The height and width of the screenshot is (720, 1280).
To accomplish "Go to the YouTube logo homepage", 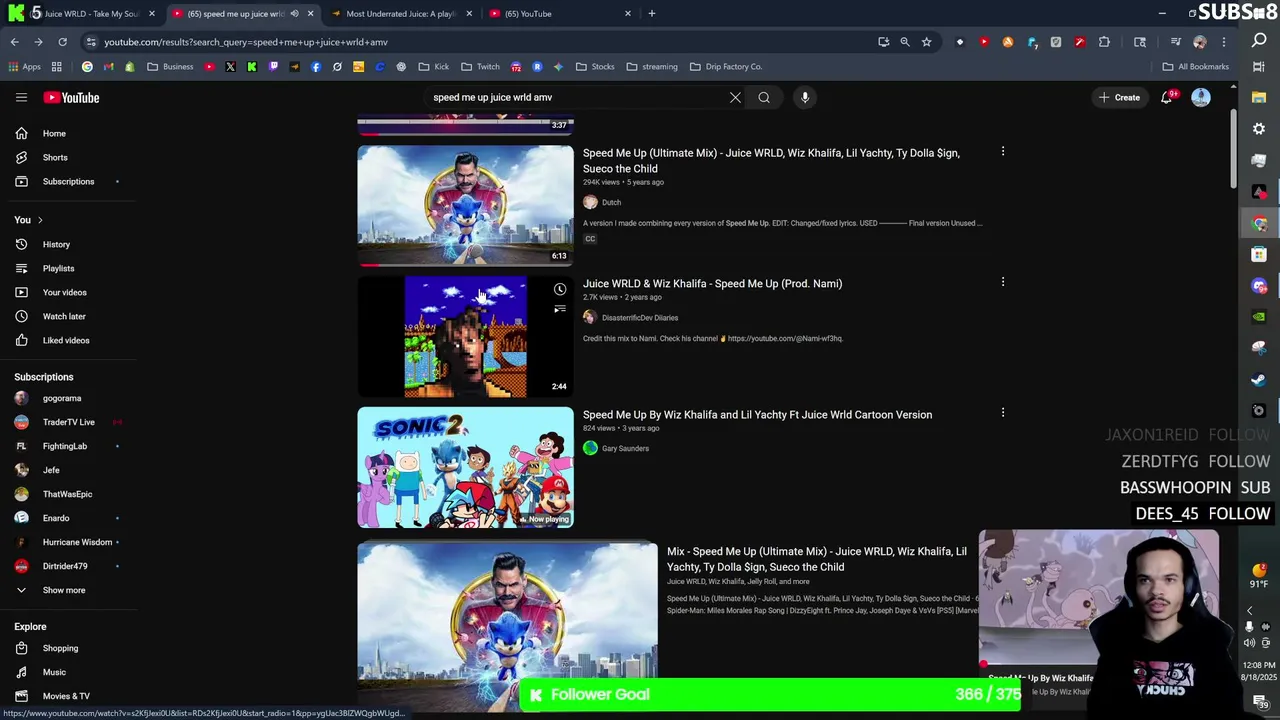I will (71, 97).
